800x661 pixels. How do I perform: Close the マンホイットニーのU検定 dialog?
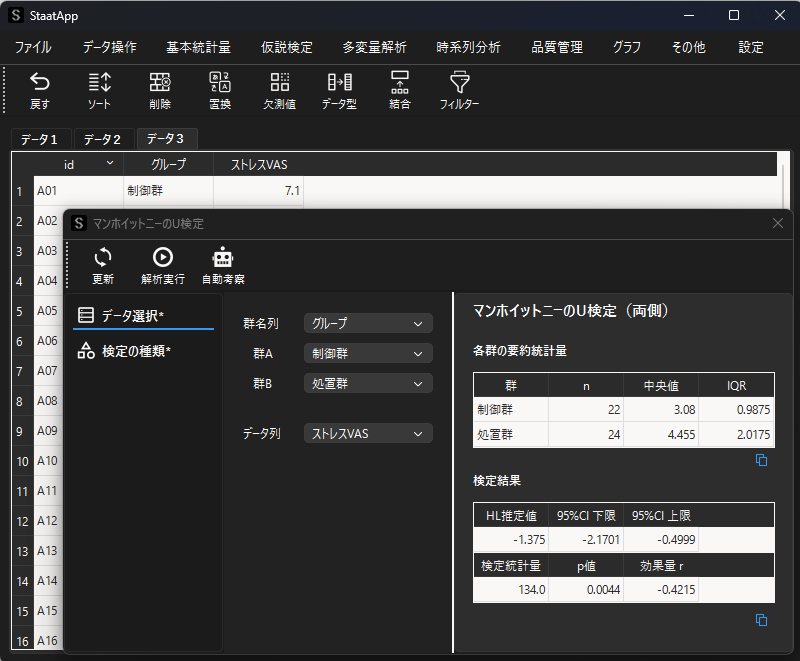tap(778, 223)
